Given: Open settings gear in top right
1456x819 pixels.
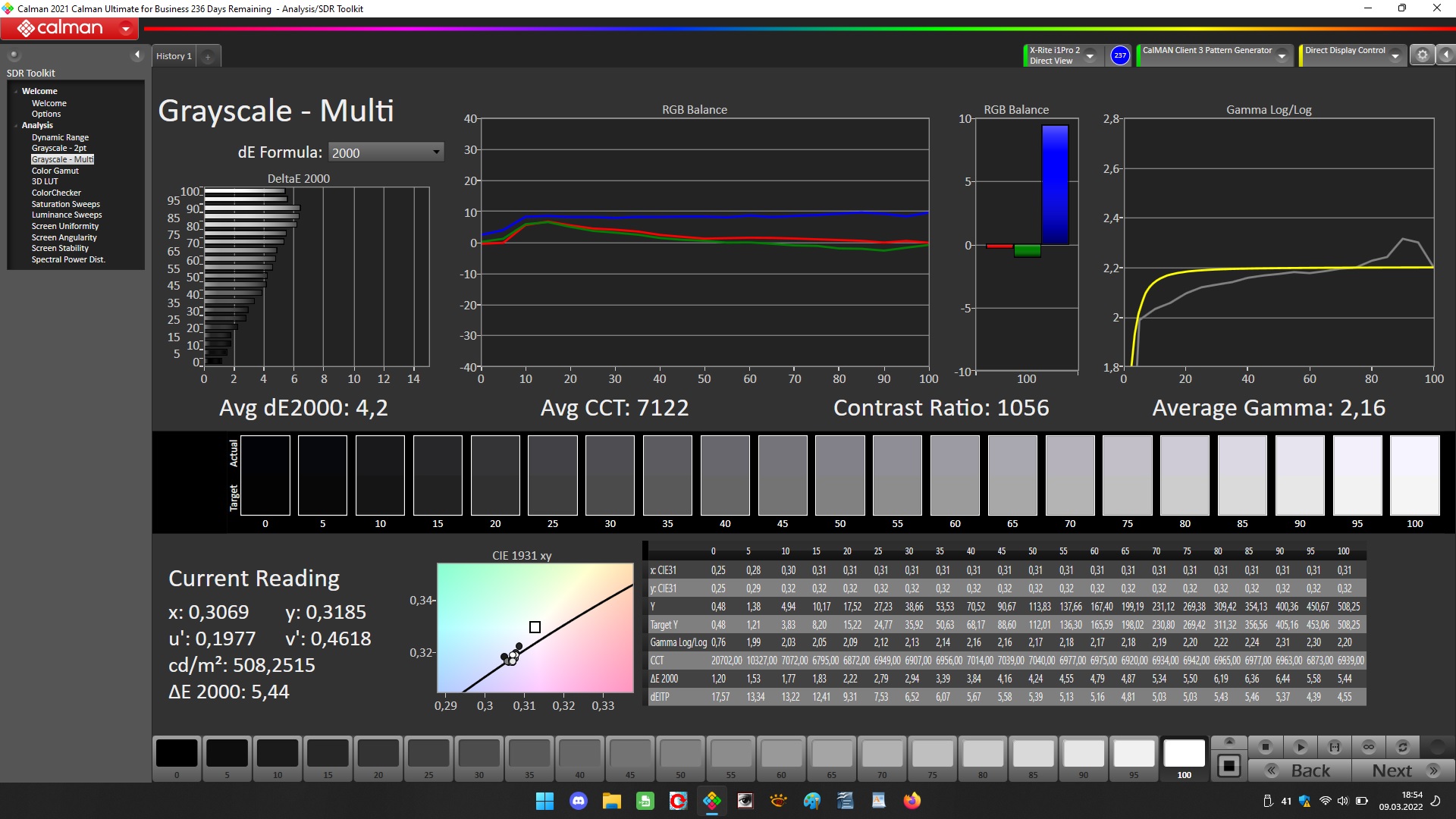Looking at the screenshot, I should click(1422, 55).
